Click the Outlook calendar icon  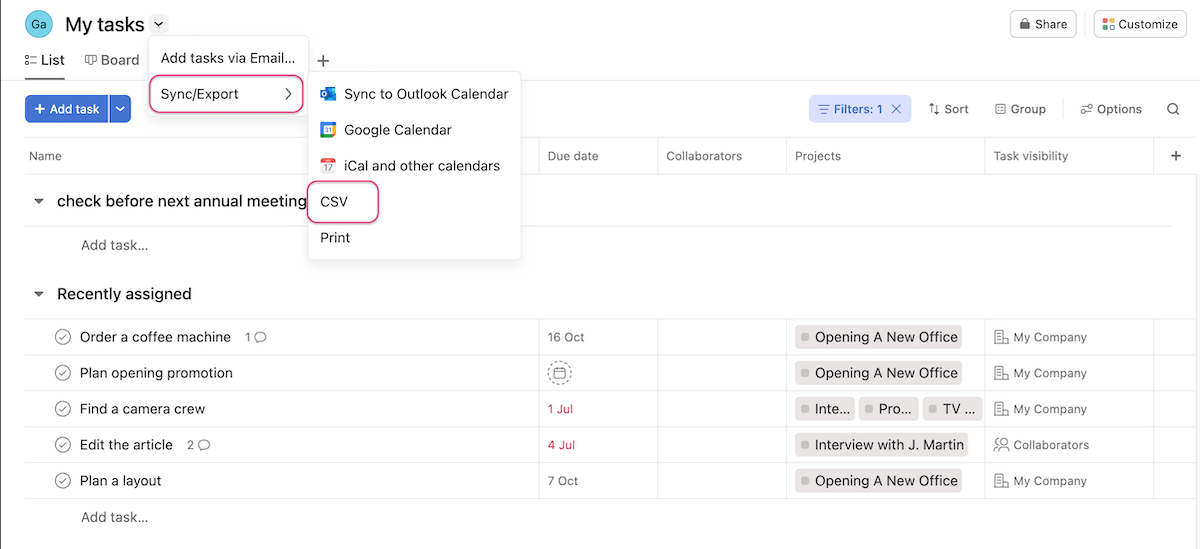tap(328, 94)
